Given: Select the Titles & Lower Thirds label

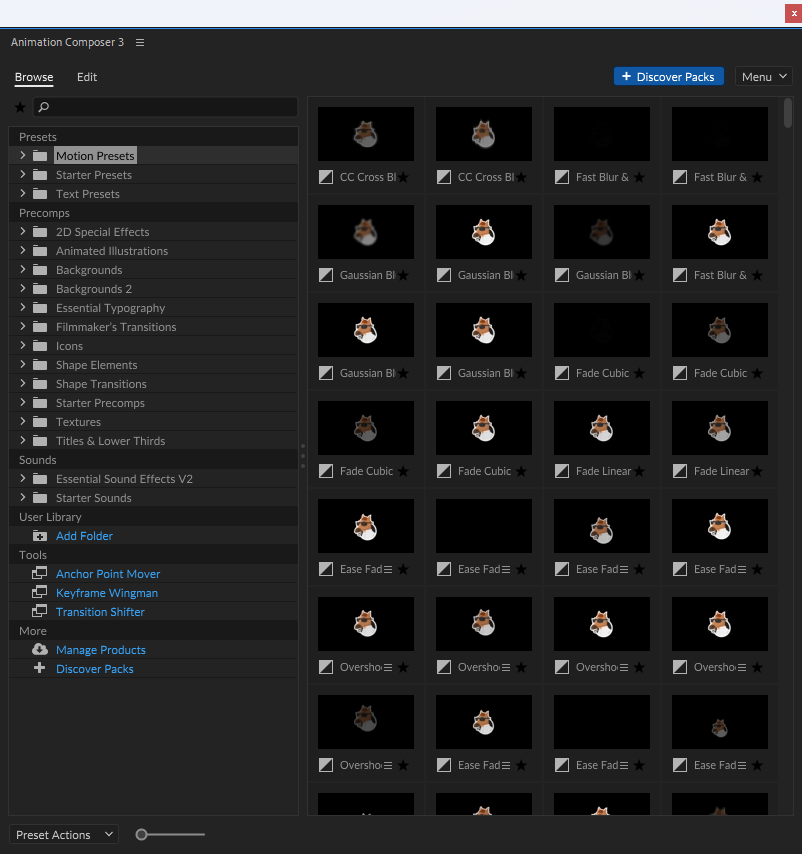Looking at the screenshot, I should (x=111, y=441).
